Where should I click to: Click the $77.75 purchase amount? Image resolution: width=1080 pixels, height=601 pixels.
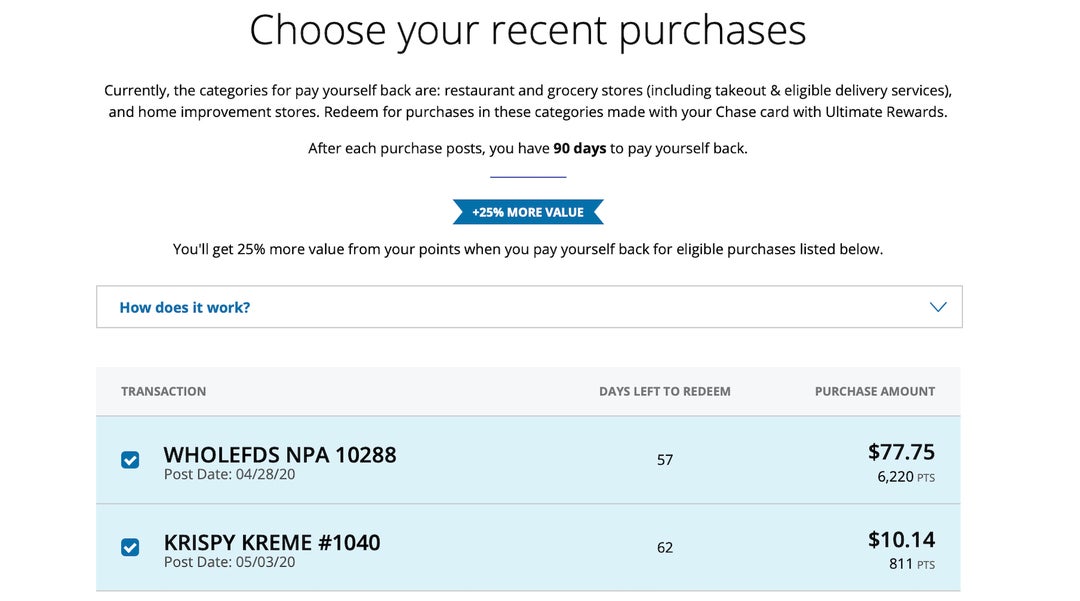click(x=901, y=451)
